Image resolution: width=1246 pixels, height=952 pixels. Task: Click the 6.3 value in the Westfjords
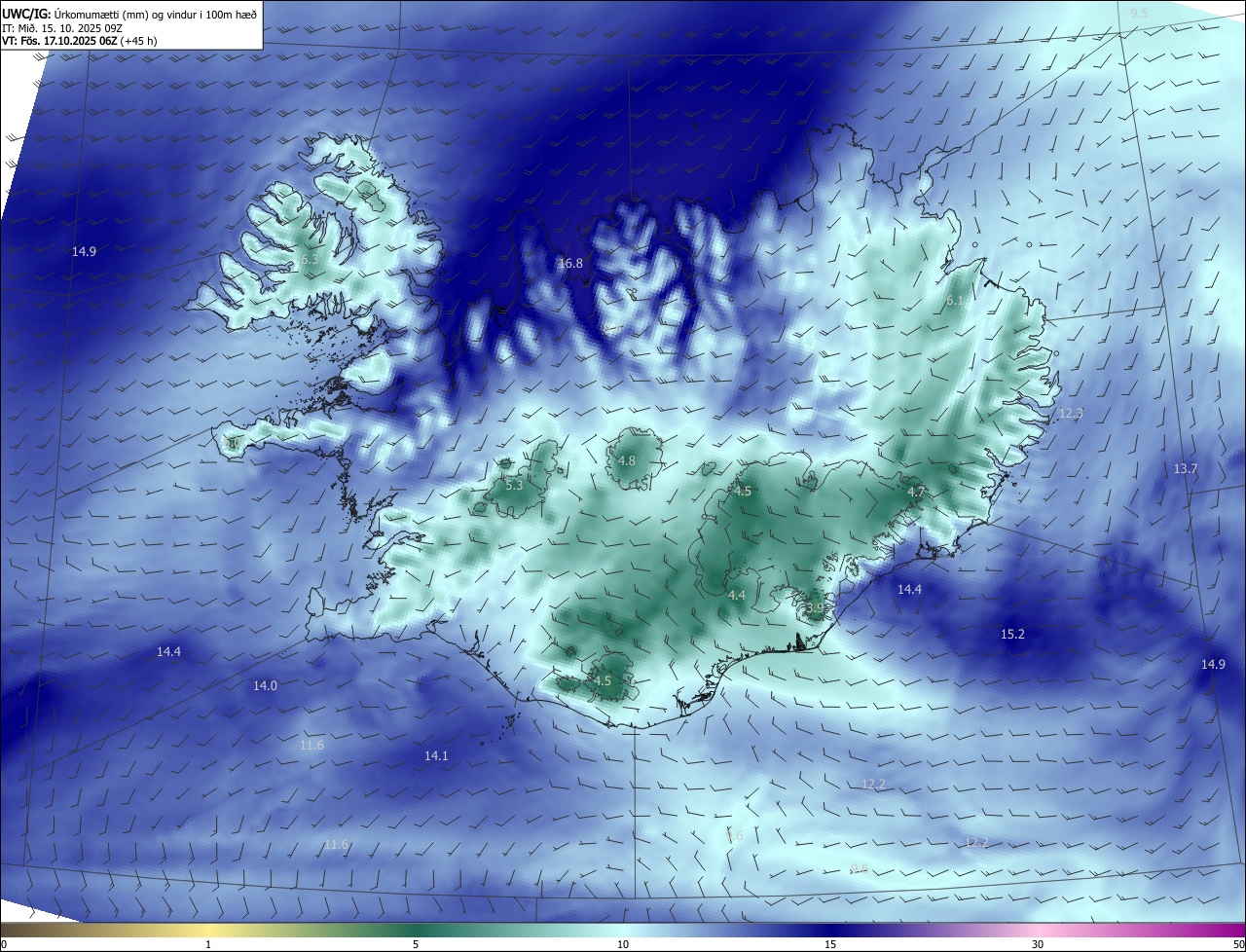pos(310,260)
